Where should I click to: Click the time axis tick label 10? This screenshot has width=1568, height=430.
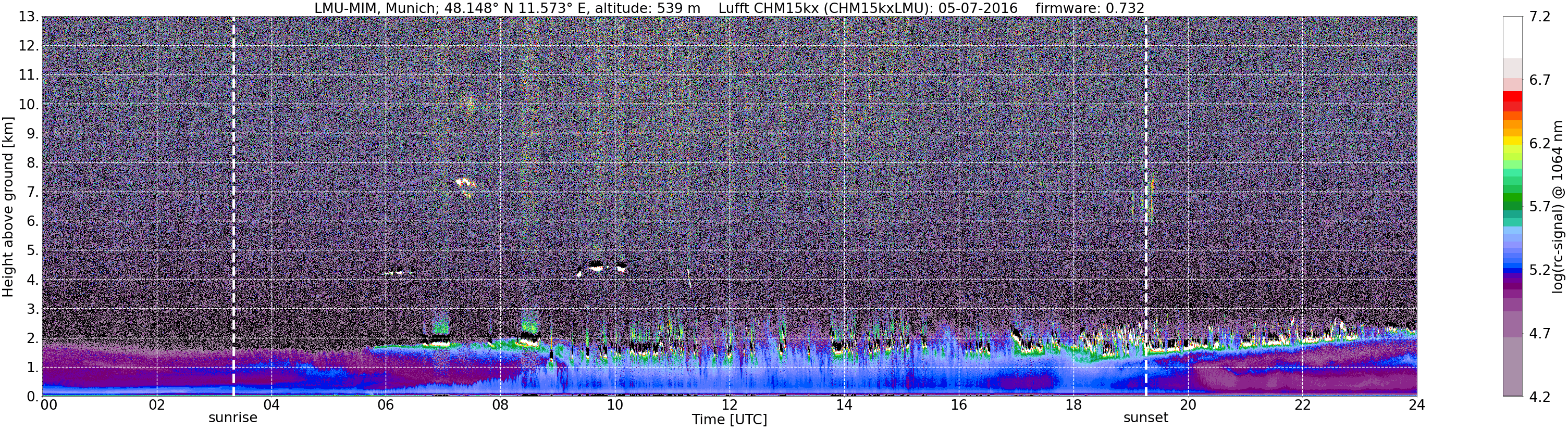click(x=615, y=405)
